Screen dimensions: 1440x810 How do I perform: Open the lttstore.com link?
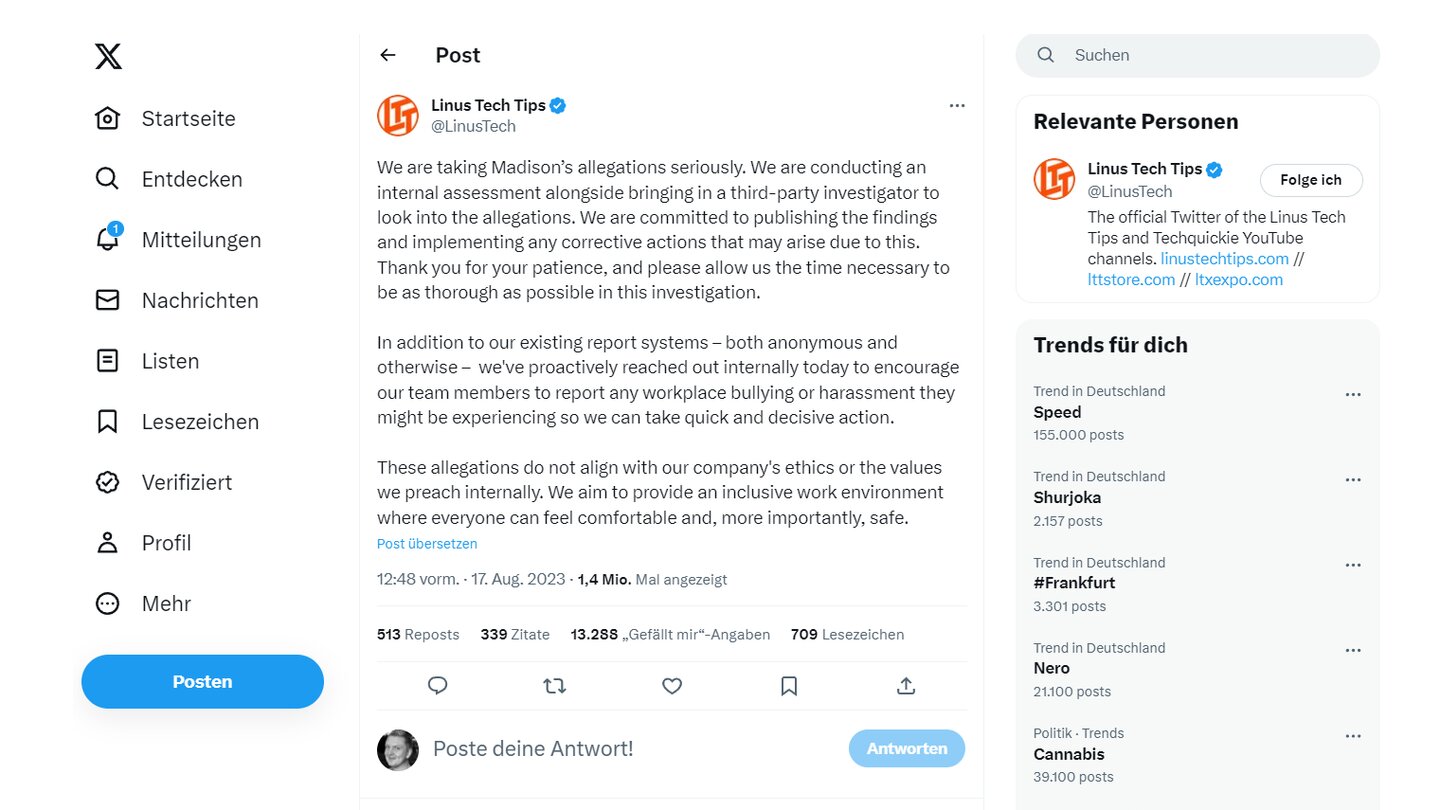pos(1131,279)
